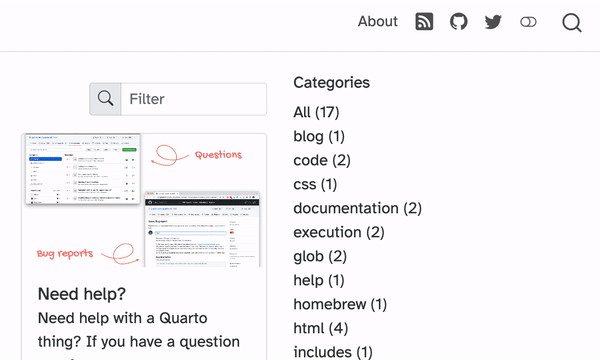Open the Need help? post title
Image resolution: width=600 pixels, height=360 pixels.
coord(82,294)
